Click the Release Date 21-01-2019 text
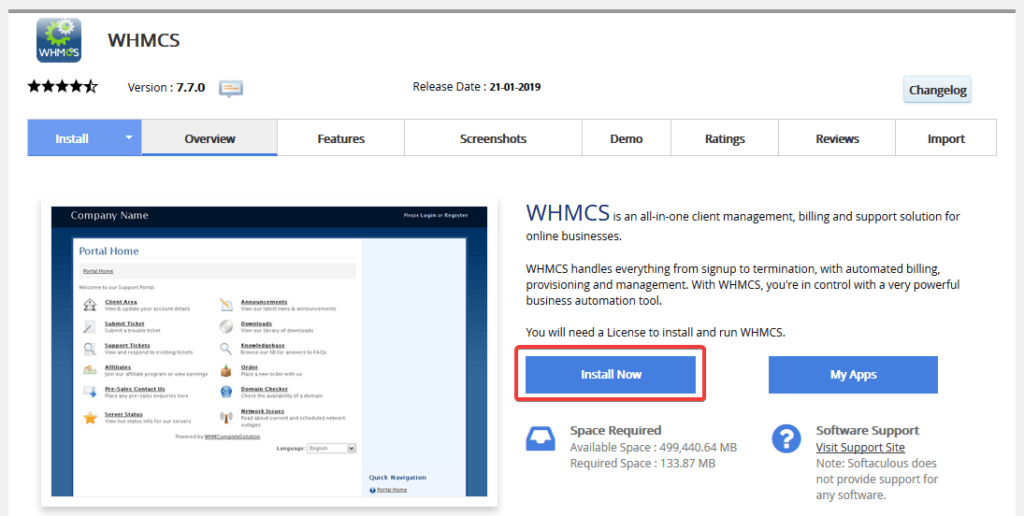The height and width of the screenshot is (516, 1024). [x=477, y=86]
